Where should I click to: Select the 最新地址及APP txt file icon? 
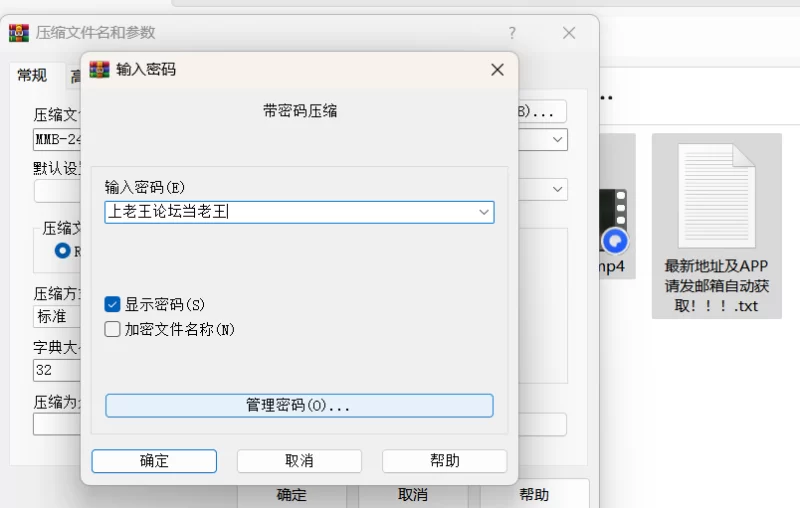716,196
